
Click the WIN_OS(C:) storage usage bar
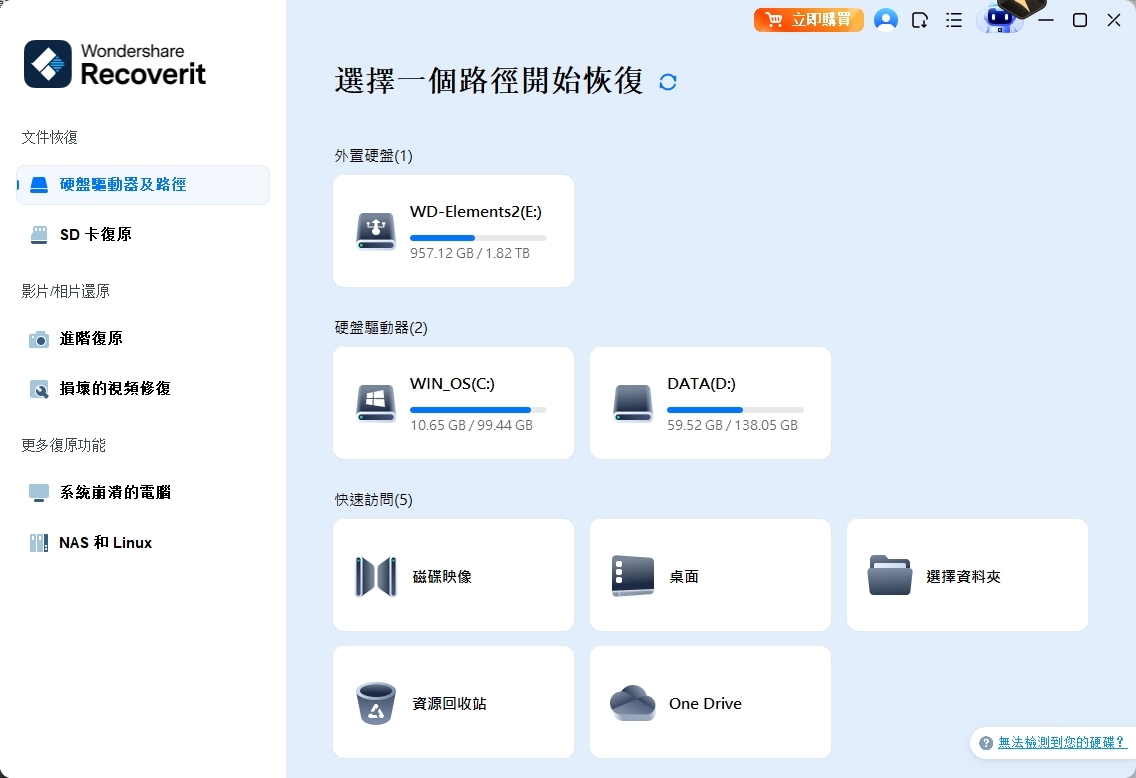click(478, 410)
